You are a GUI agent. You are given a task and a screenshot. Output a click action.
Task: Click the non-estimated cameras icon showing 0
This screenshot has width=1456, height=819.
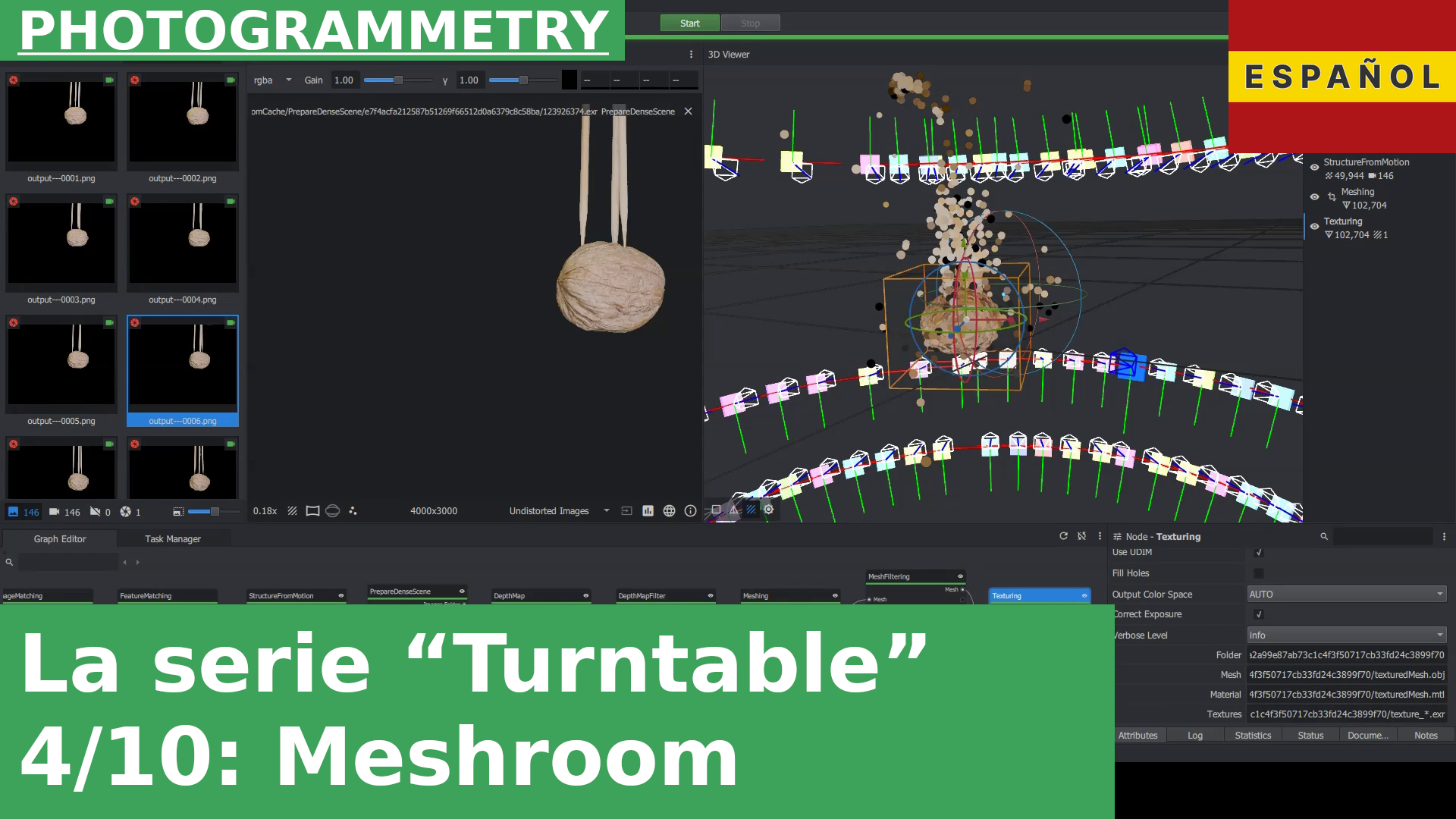pyautogui.click(x=95, y=512)
